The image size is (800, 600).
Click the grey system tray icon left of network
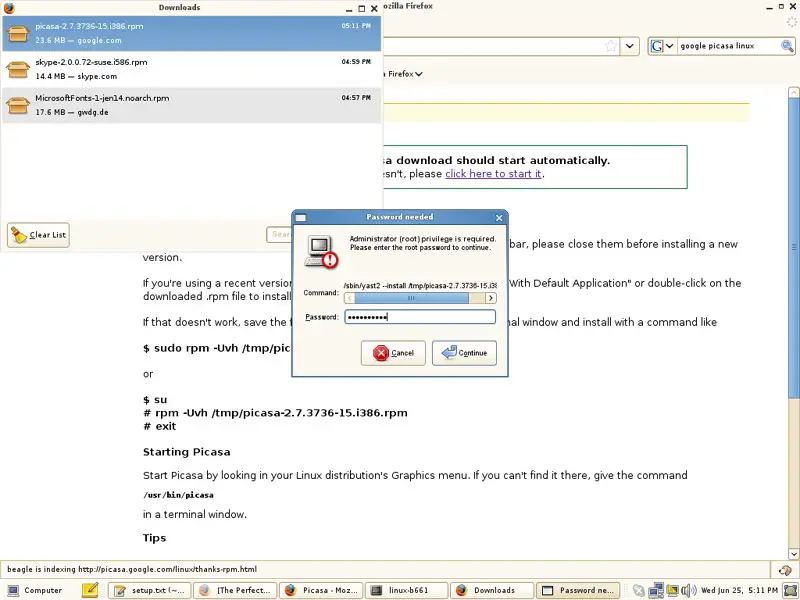click(638, 590)
